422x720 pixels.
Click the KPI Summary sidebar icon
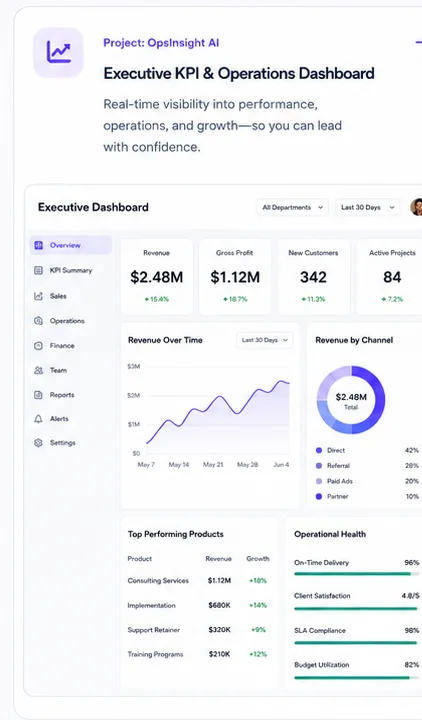click(39, 270)
